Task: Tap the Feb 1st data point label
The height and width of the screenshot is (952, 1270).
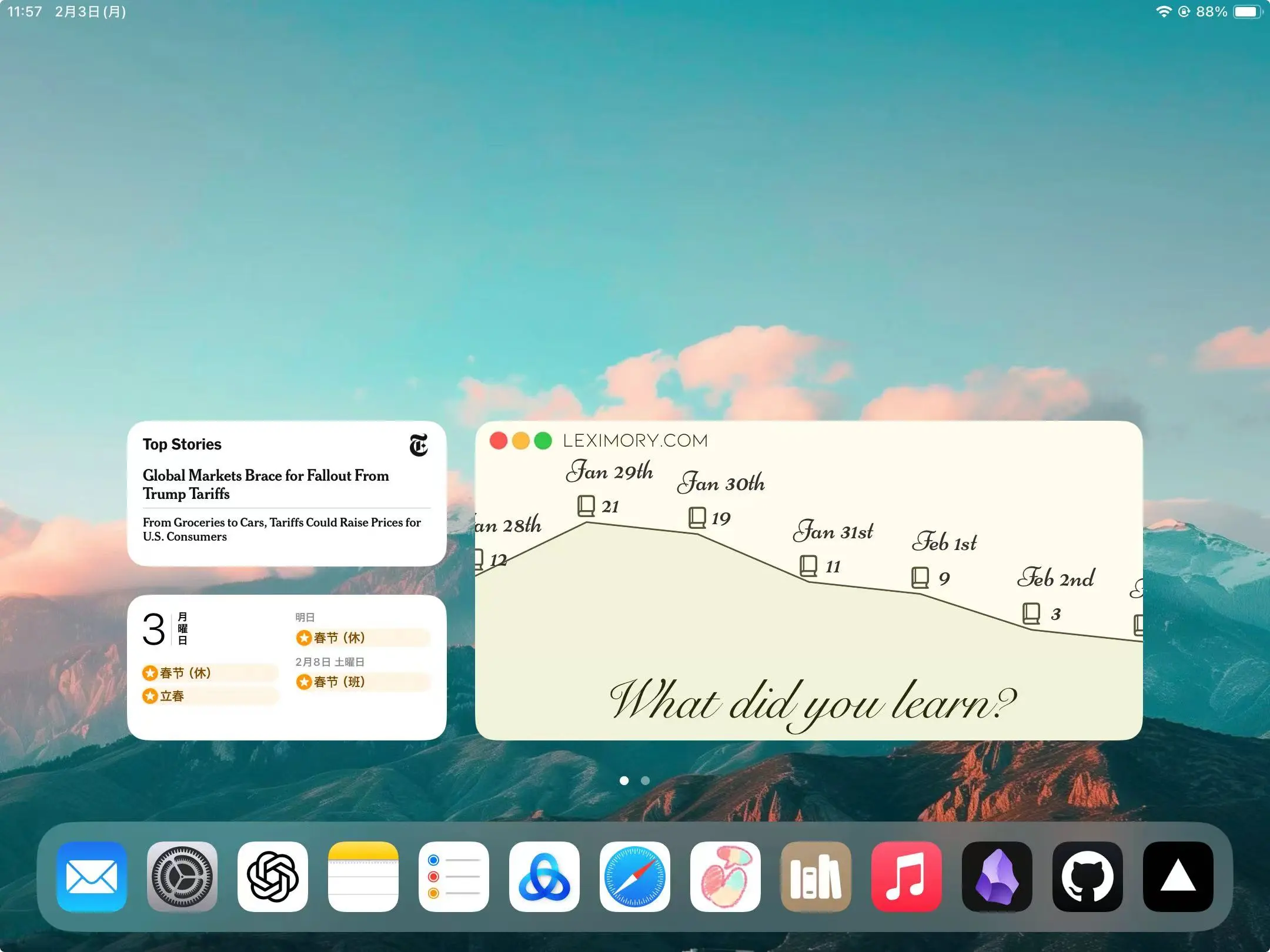Action: click(944, 542)
